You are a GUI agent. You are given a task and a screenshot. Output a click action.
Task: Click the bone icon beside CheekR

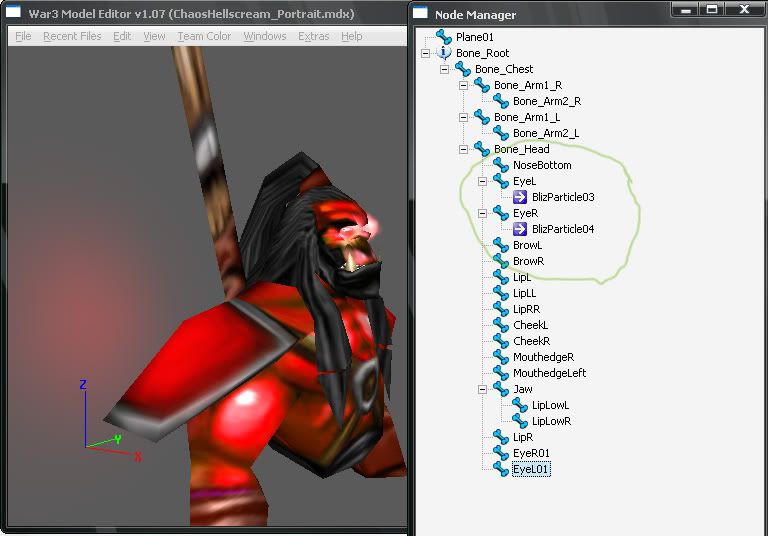501,341
